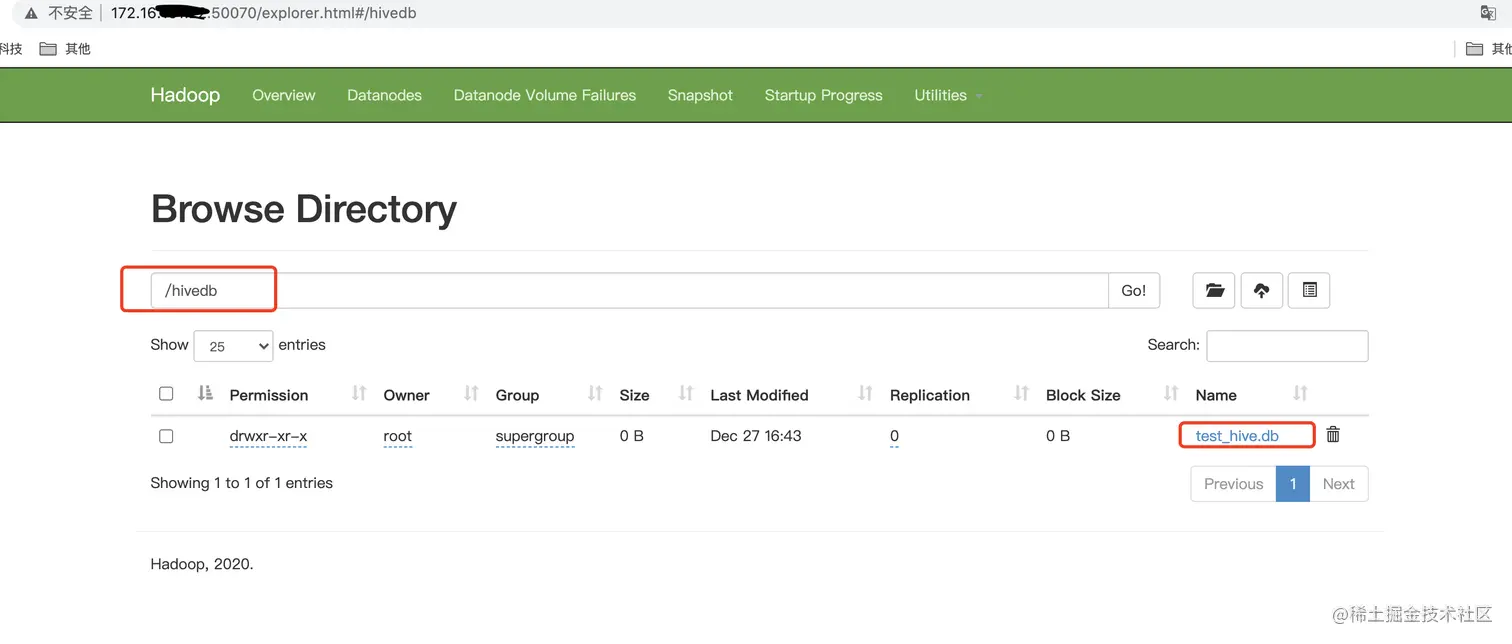Open the Show entries count dropdown
This screenshot has width=1512, height=644.
[233, 346]
